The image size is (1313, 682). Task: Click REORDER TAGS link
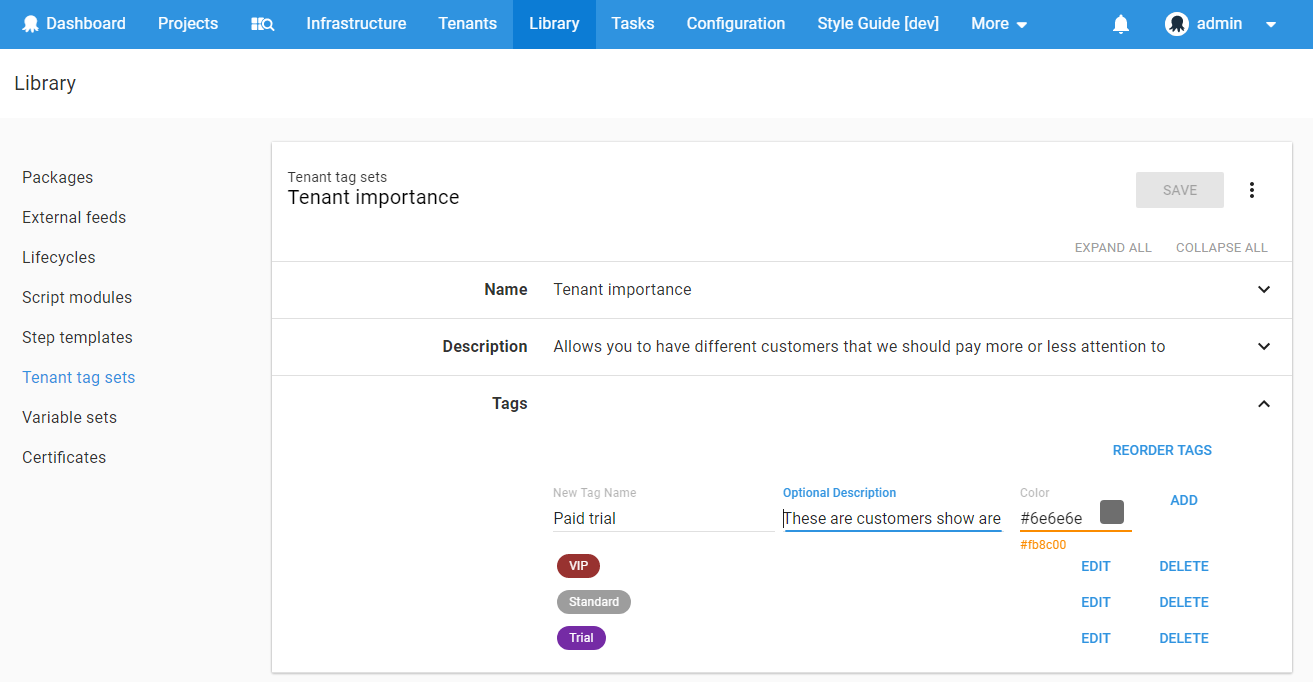1162,450
